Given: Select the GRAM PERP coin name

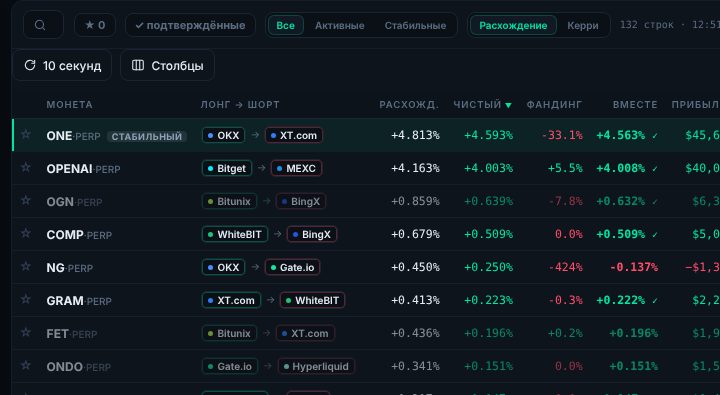Looking at the screenshot, I should [x=79, y=301].
